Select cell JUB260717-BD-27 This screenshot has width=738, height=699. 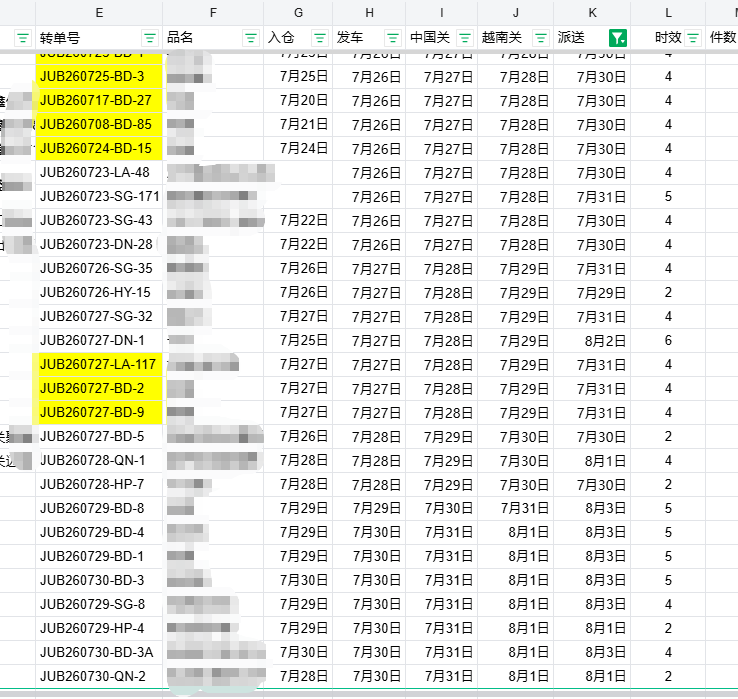coord(99,100)
